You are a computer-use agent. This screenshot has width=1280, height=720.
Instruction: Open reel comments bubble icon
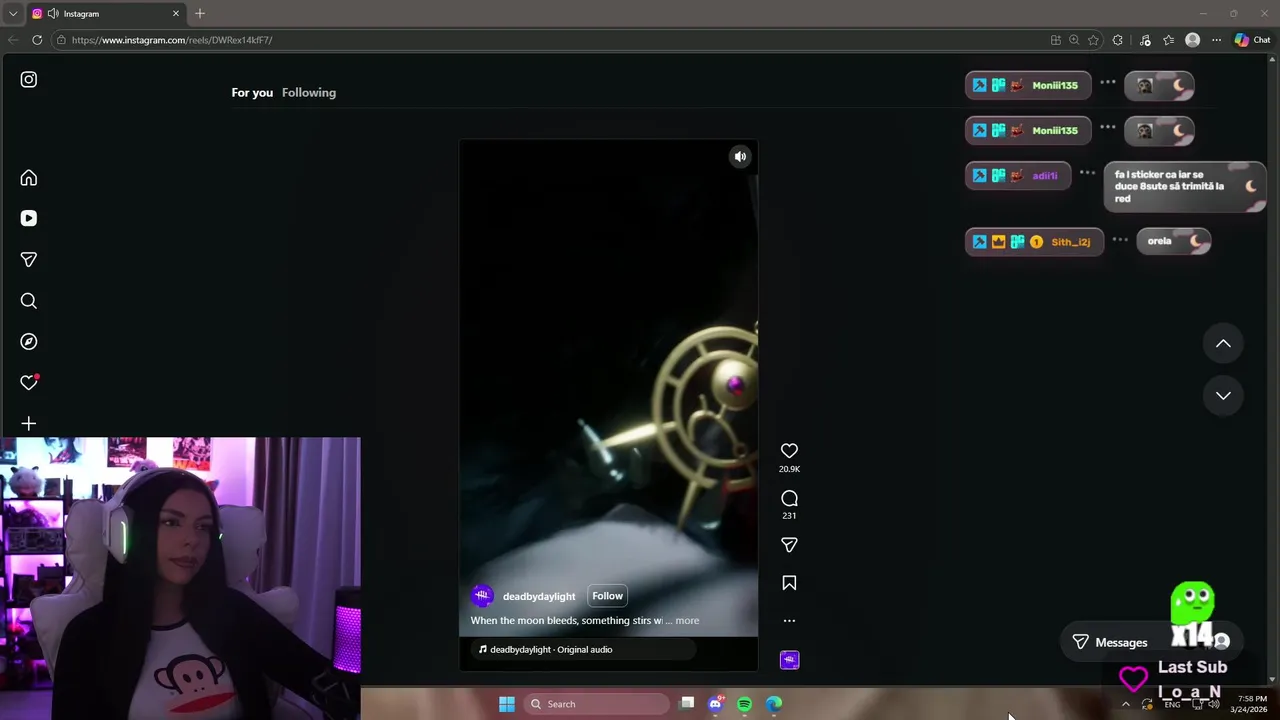[x=789, y=498]
